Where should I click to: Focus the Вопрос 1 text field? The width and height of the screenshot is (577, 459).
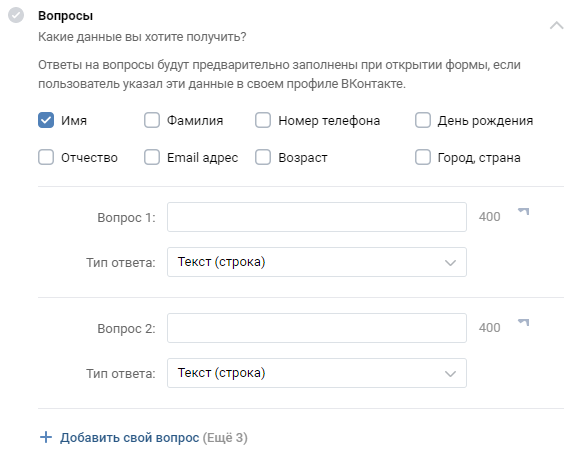tap(317, 217)
